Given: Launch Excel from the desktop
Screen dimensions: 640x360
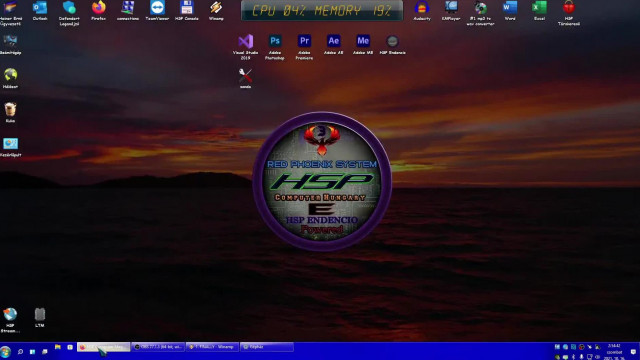Looking at the screenshot, I should pos(539,11).
